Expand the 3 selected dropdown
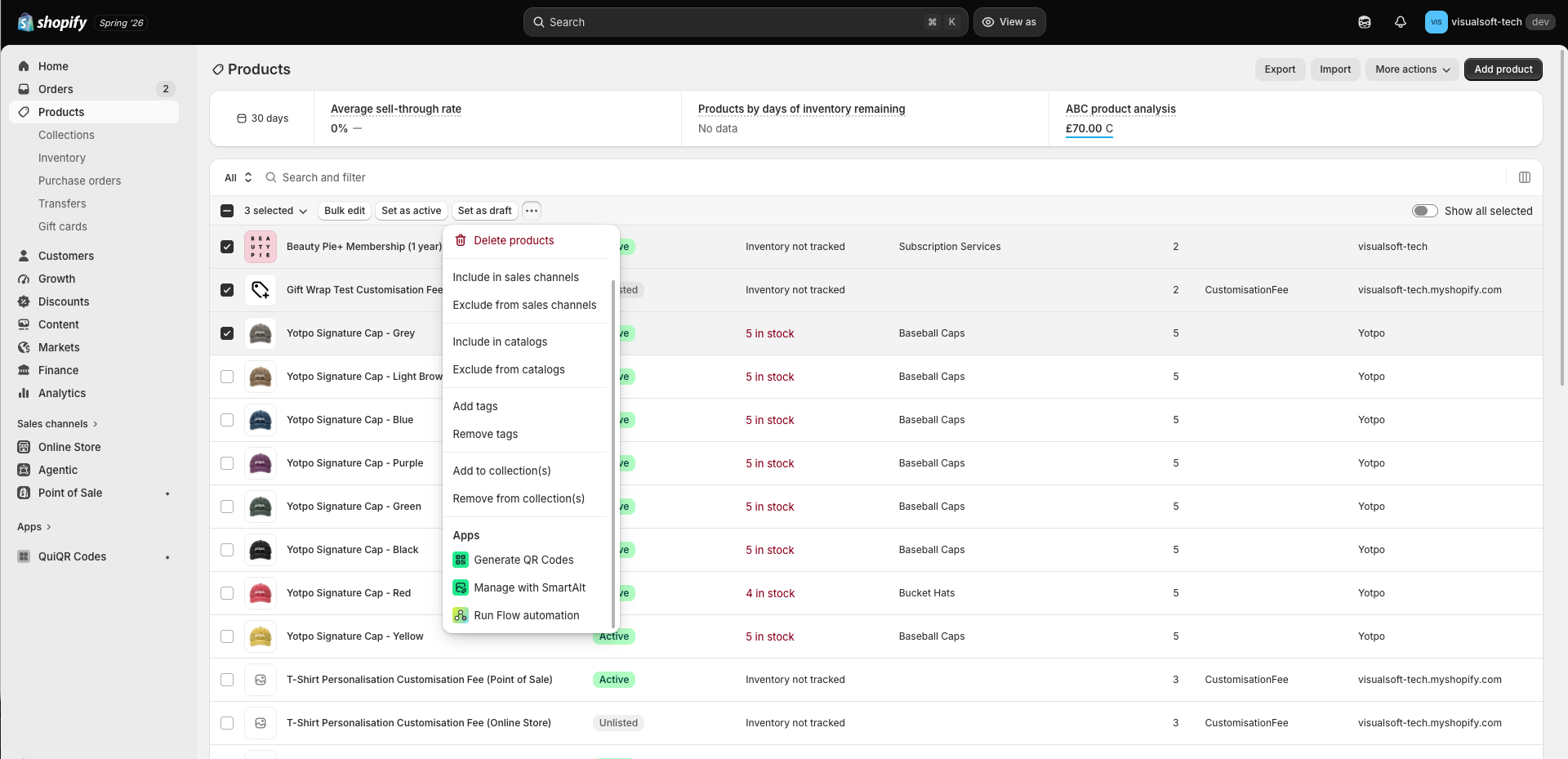The height and width of the screenshot is (759, 1568). (x=275, y=211)
